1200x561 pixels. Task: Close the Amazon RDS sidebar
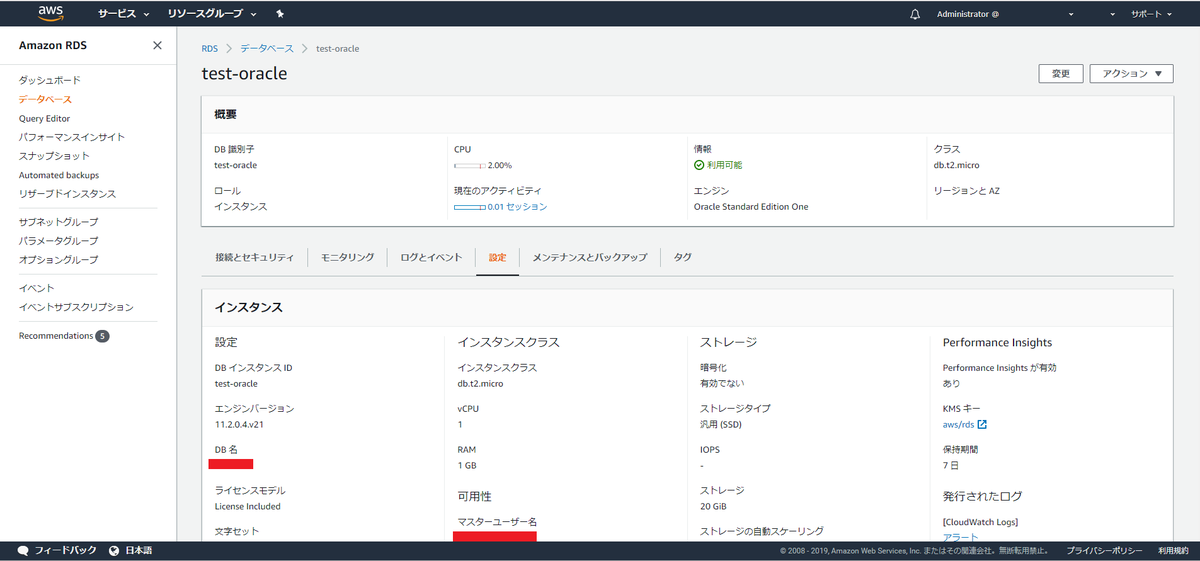click(x=157, y=45)
